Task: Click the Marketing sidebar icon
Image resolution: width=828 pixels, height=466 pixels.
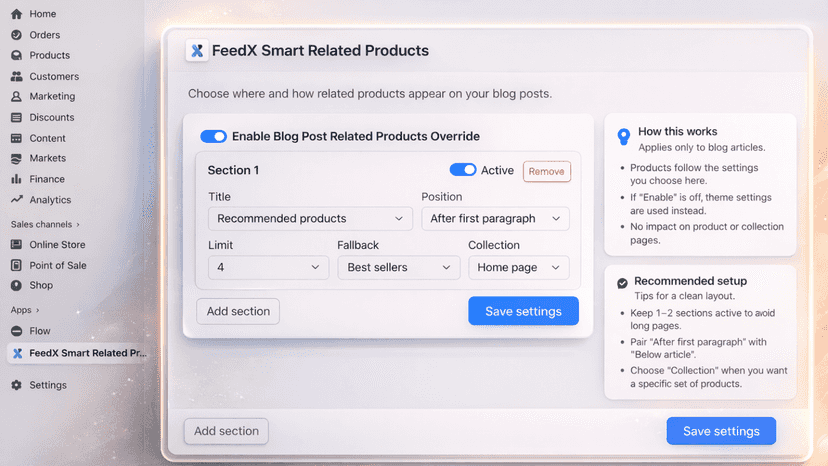Action: pos(16,96)
